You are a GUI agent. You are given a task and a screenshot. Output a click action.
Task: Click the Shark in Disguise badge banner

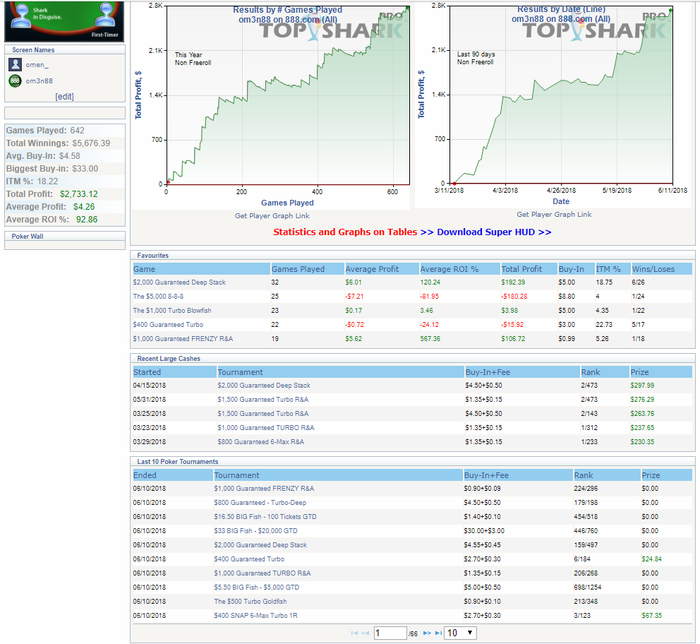[64, 21]
